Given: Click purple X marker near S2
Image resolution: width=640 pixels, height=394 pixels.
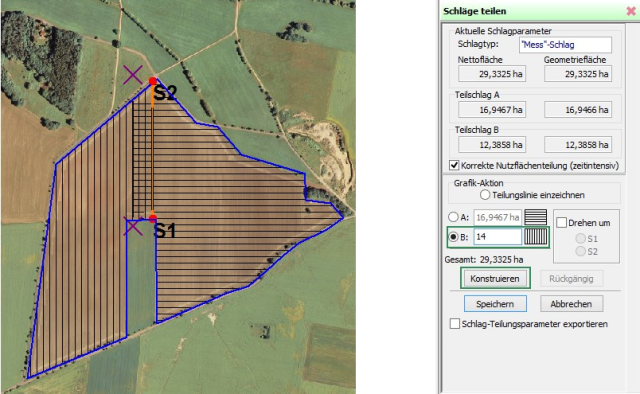Looking at the screenshot, I should click(133, 75).
